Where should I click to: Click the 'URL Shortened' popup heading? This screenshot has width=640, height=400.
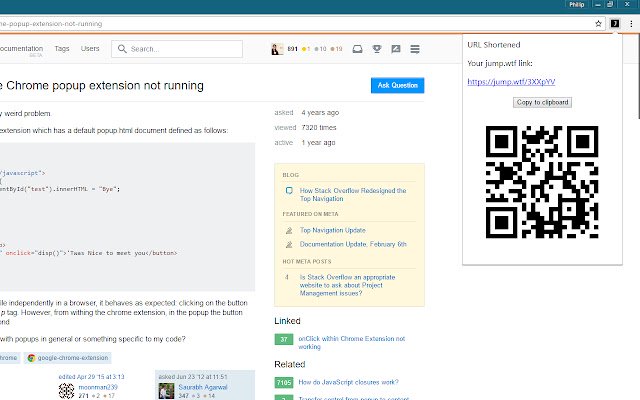point(493,44)
